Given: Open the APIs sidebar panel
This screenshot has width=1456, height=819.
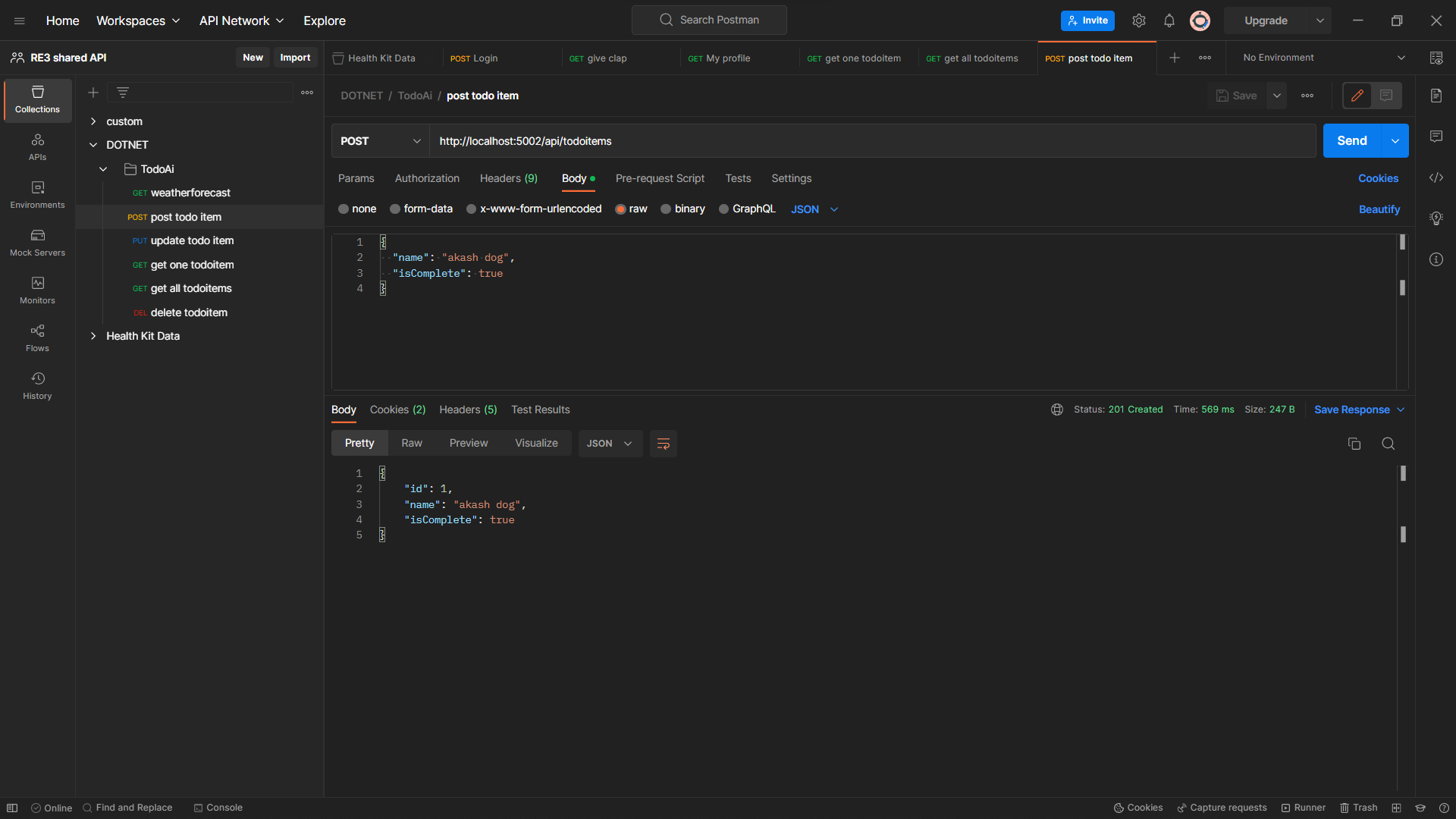Looking at the screenshot, I should (36, 146).
